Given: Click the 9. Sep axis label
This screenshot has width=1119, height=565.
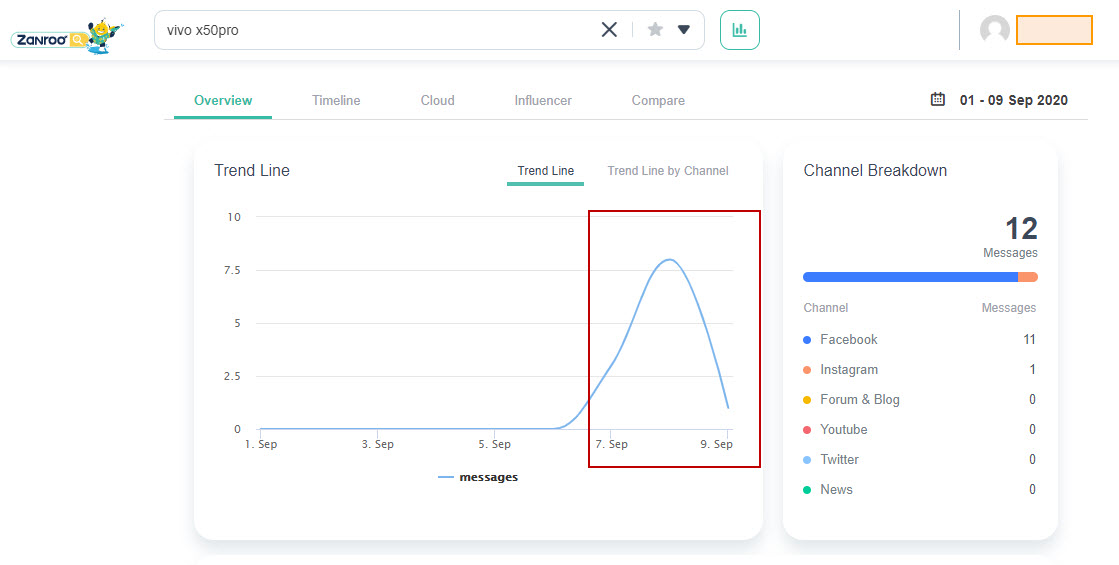Looking at the screenshot, I should point(717,444).
